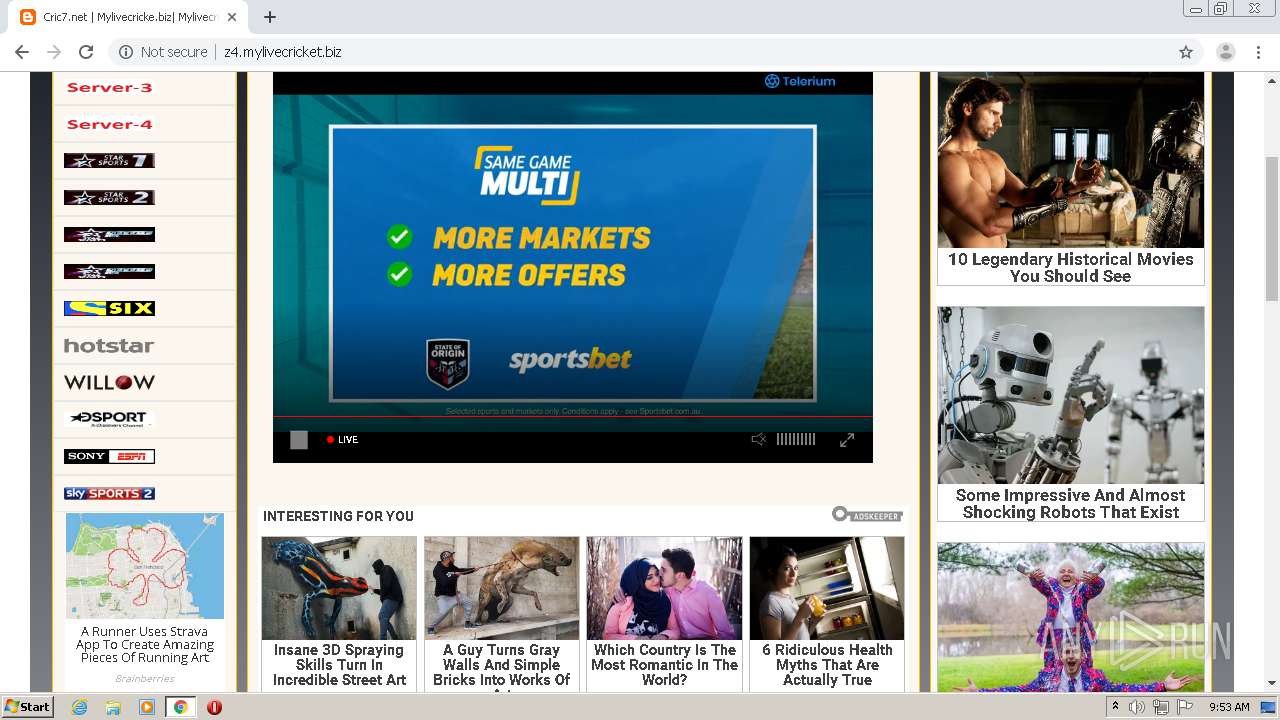Jump to the LIVE indicator
This screenshot has width=1280, height=720.
click(342, 440)
